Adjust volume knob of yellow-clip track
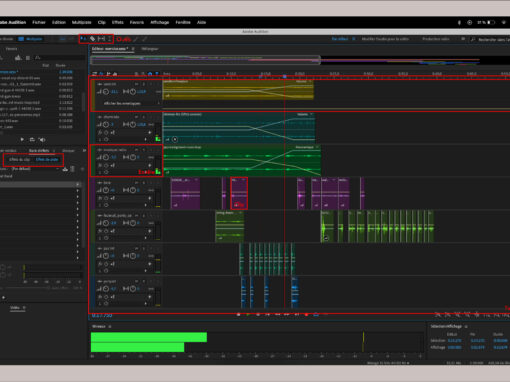 (x=106, y=92)
